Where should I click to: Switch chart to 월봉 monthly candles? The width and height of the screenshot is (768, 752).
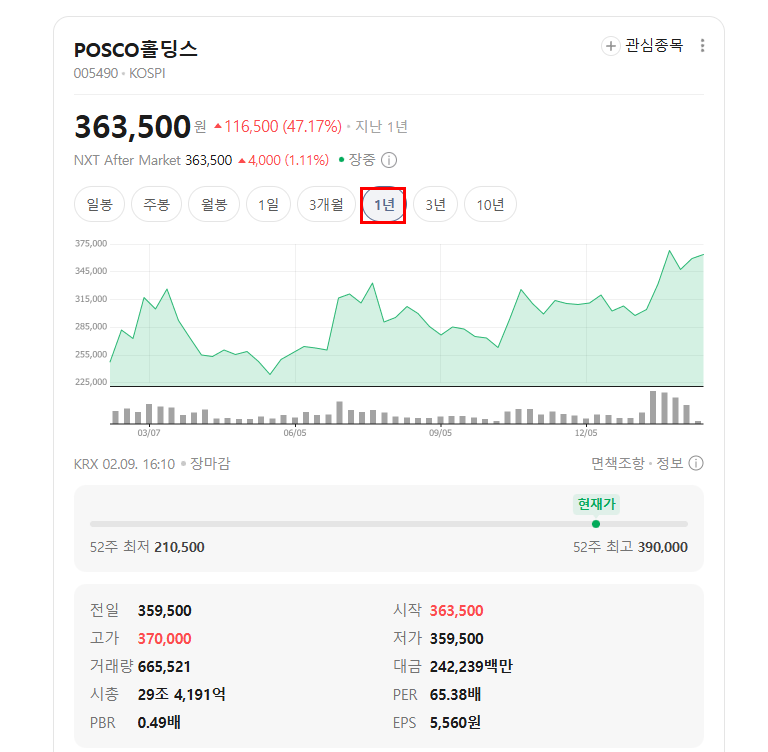coord(214,204)
